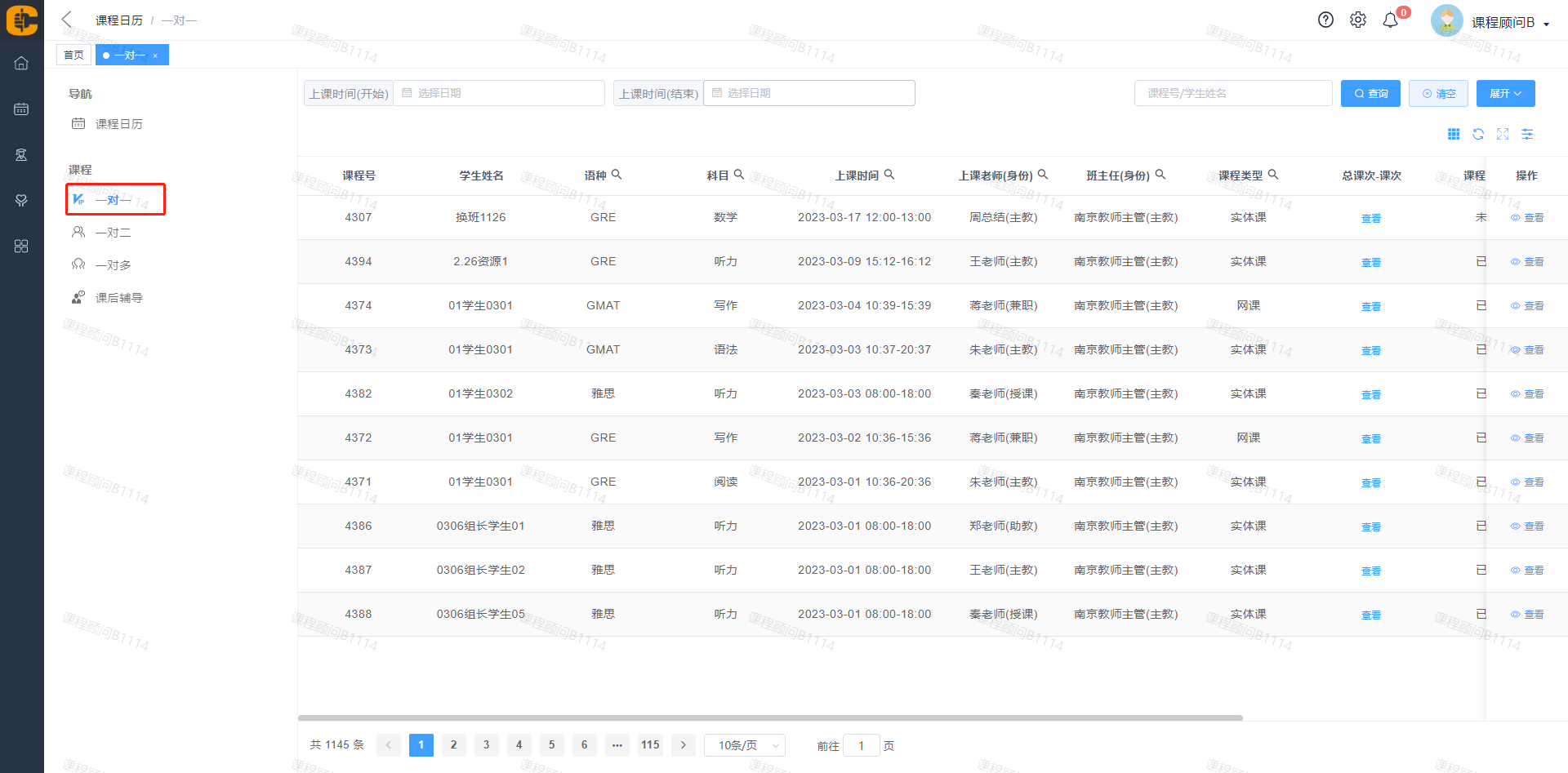The width and height of the screenshot is (1568, 773).
Task: Open column settings sliders icon
Action: click(1527, 134)
